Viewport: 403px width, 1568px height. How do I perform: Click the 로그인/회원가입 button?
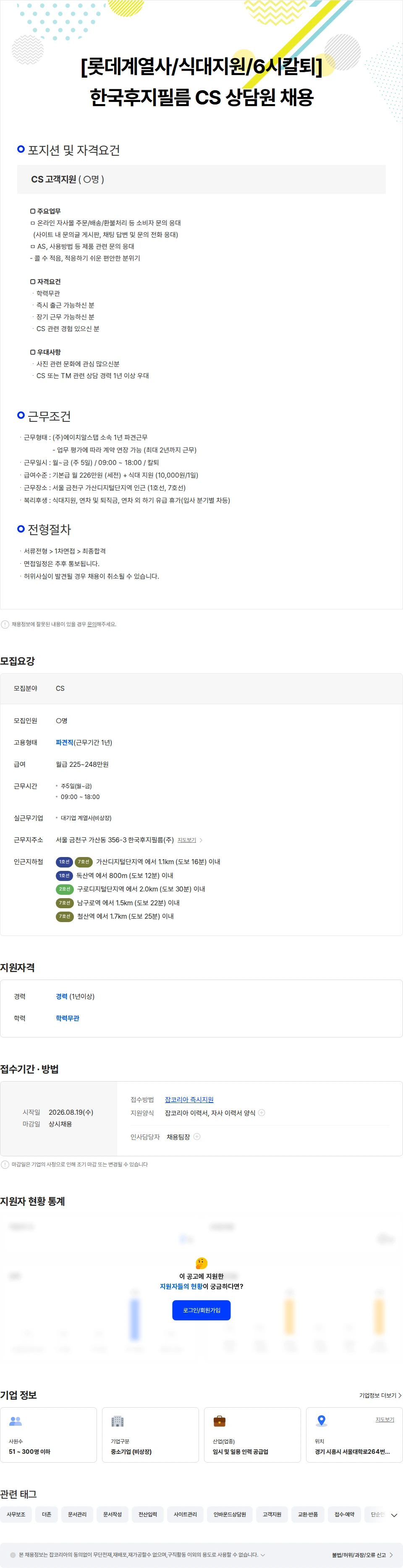[201, 1310]
